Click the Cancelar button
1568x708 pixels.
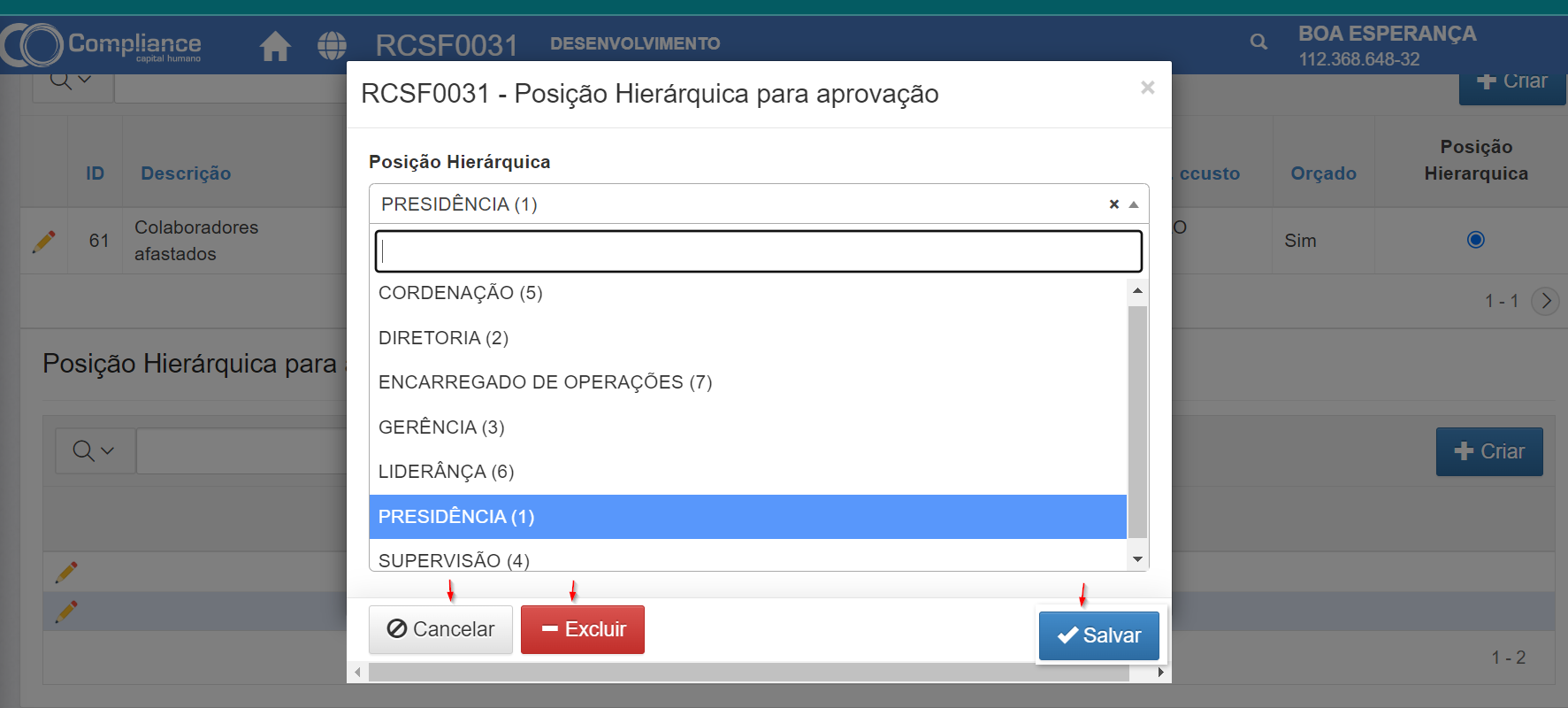[x=440, y=629]
